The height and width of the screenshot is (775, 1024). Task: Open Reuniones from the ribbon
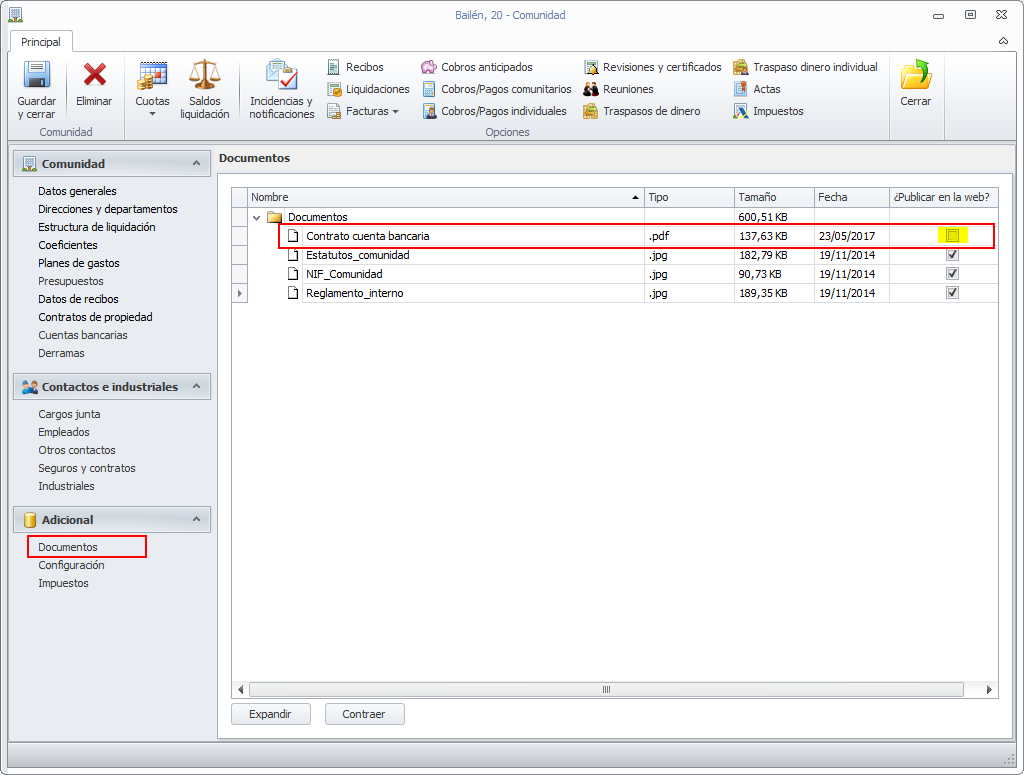tap(618, 89)
